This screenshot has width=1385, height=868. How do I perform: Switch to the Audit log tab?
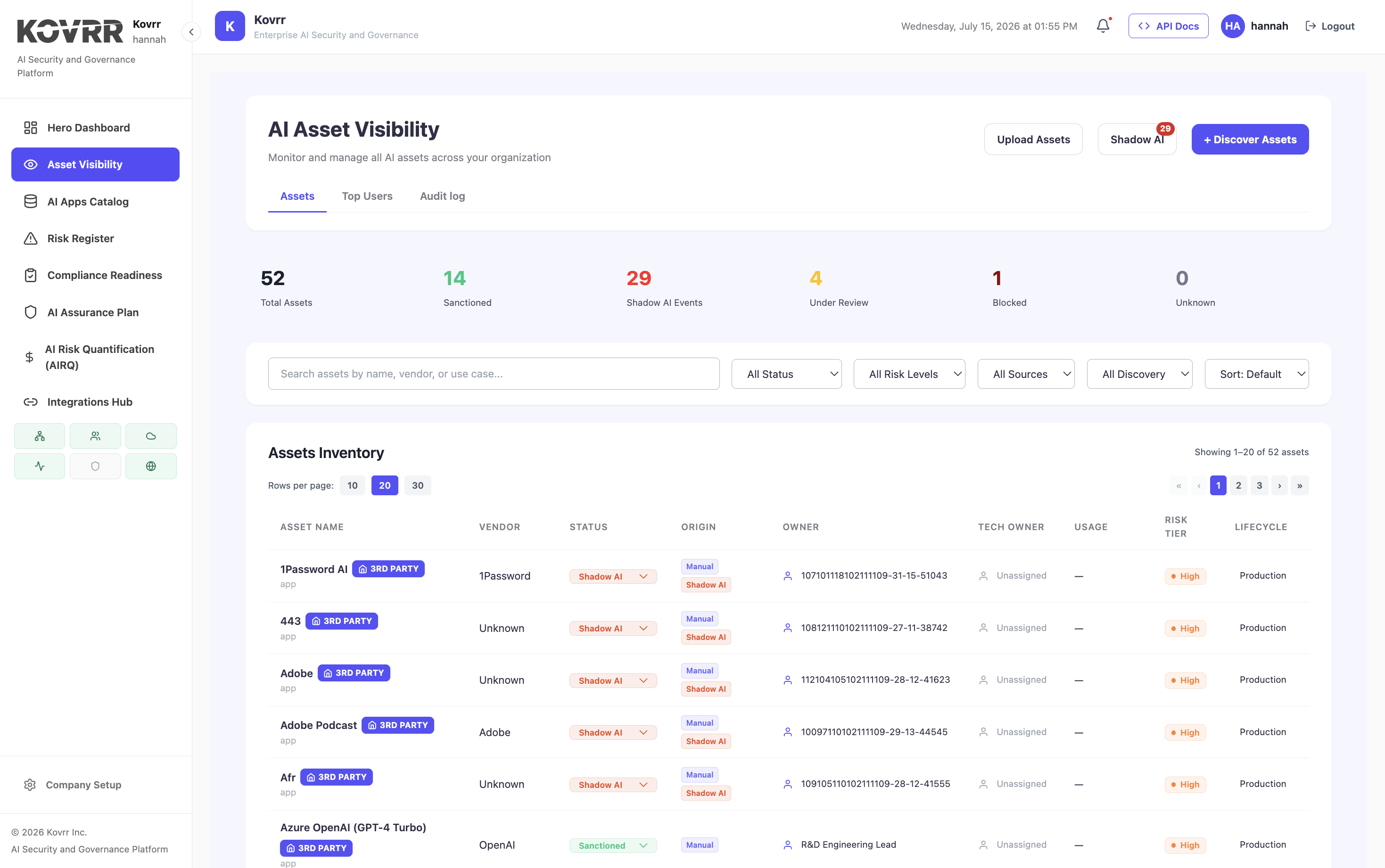click(443, 197)
